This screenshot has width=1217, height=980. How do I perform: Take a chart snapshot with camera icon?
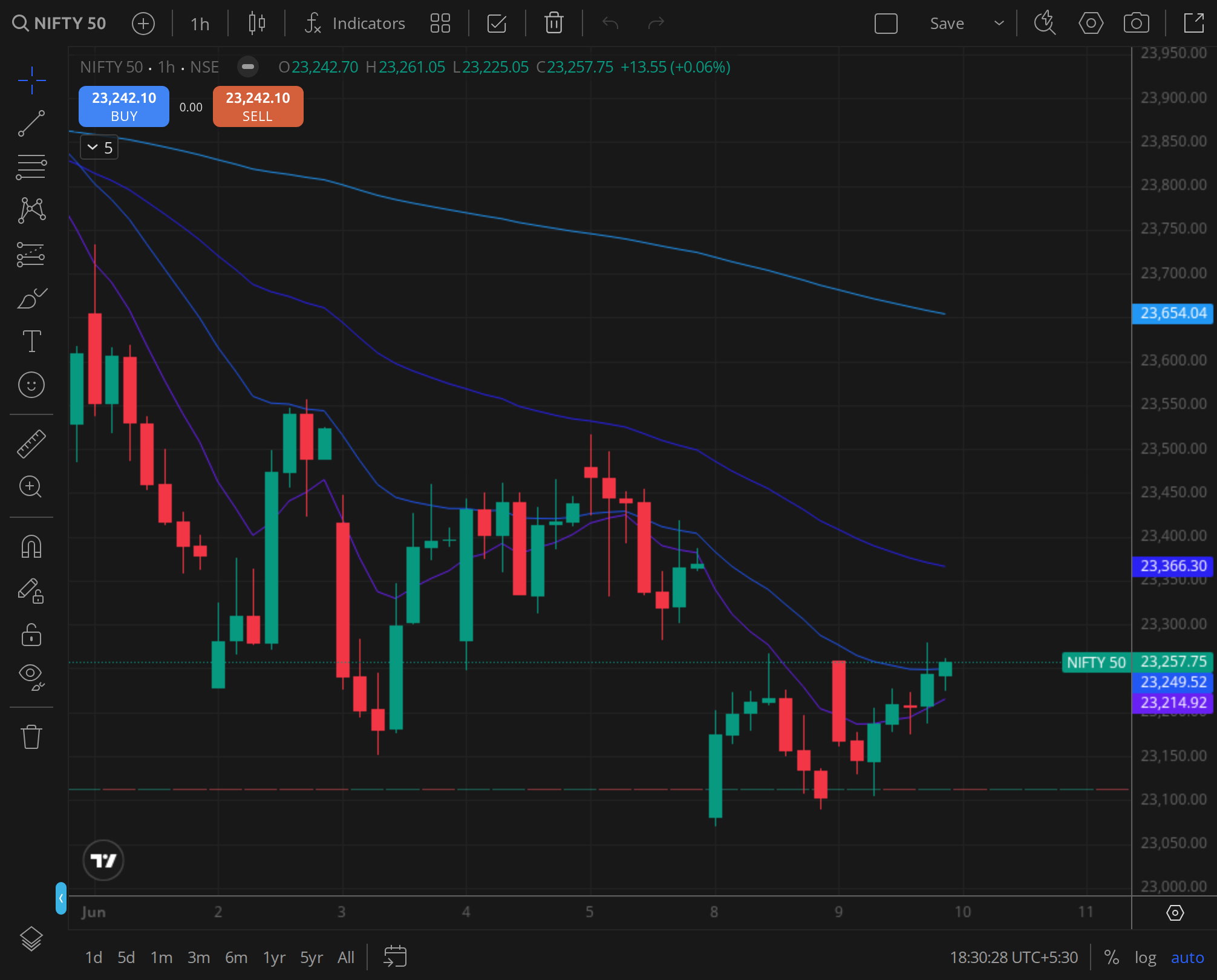click(1137, 24)
